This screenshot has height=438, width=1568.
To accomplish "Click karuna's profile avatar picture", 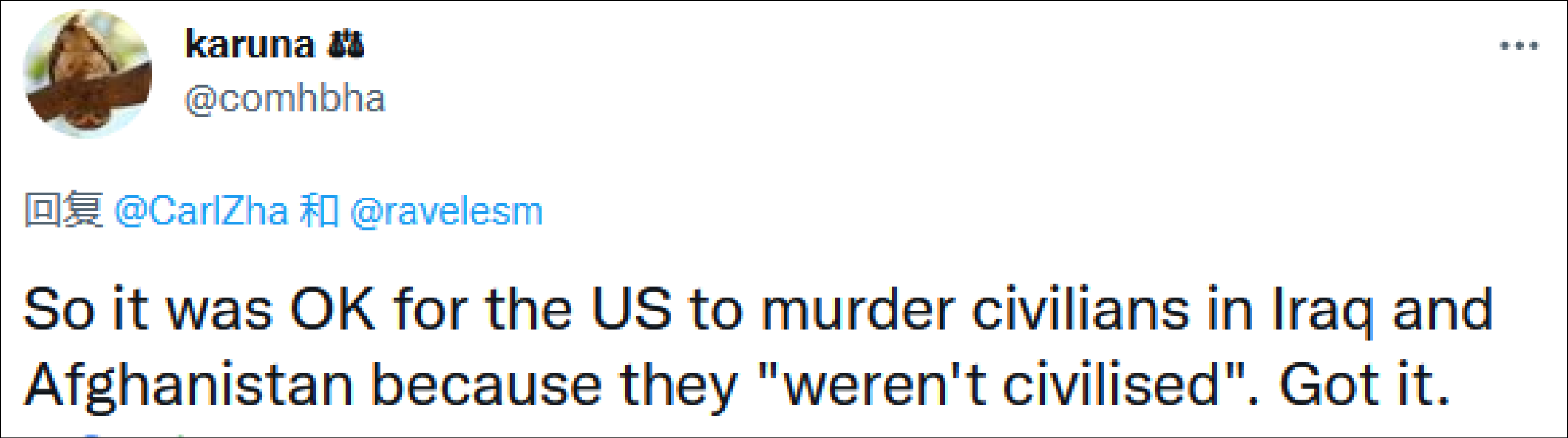I will 87,74.
